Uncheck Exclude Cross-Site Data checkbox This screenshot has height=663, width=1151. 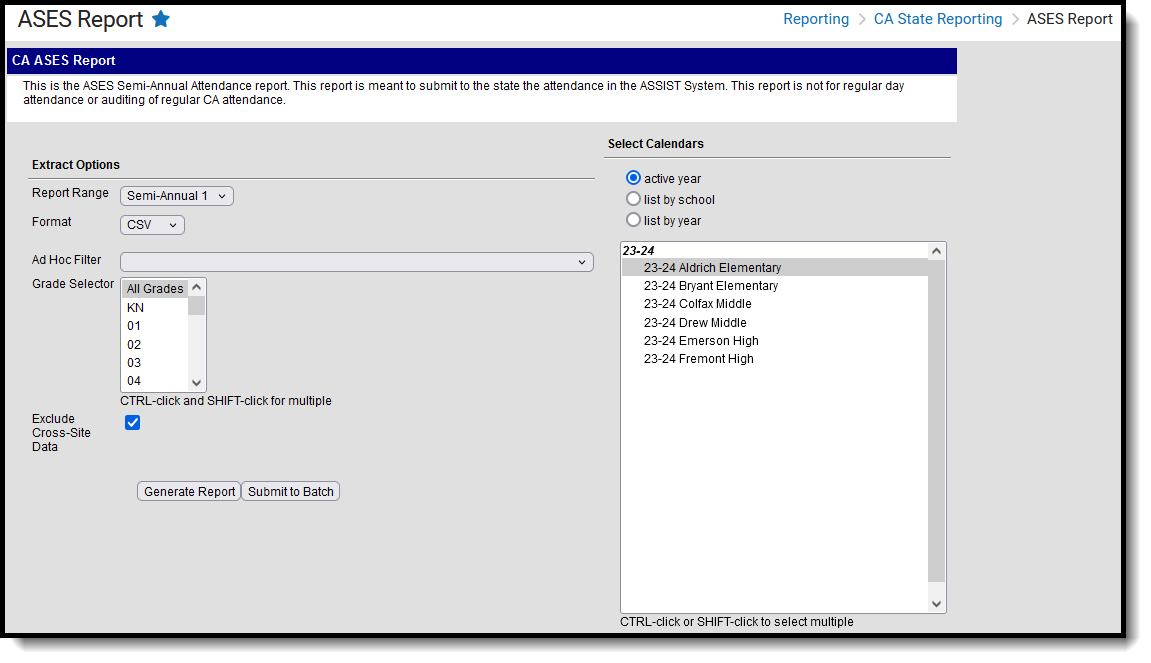(x=132, y=423)
